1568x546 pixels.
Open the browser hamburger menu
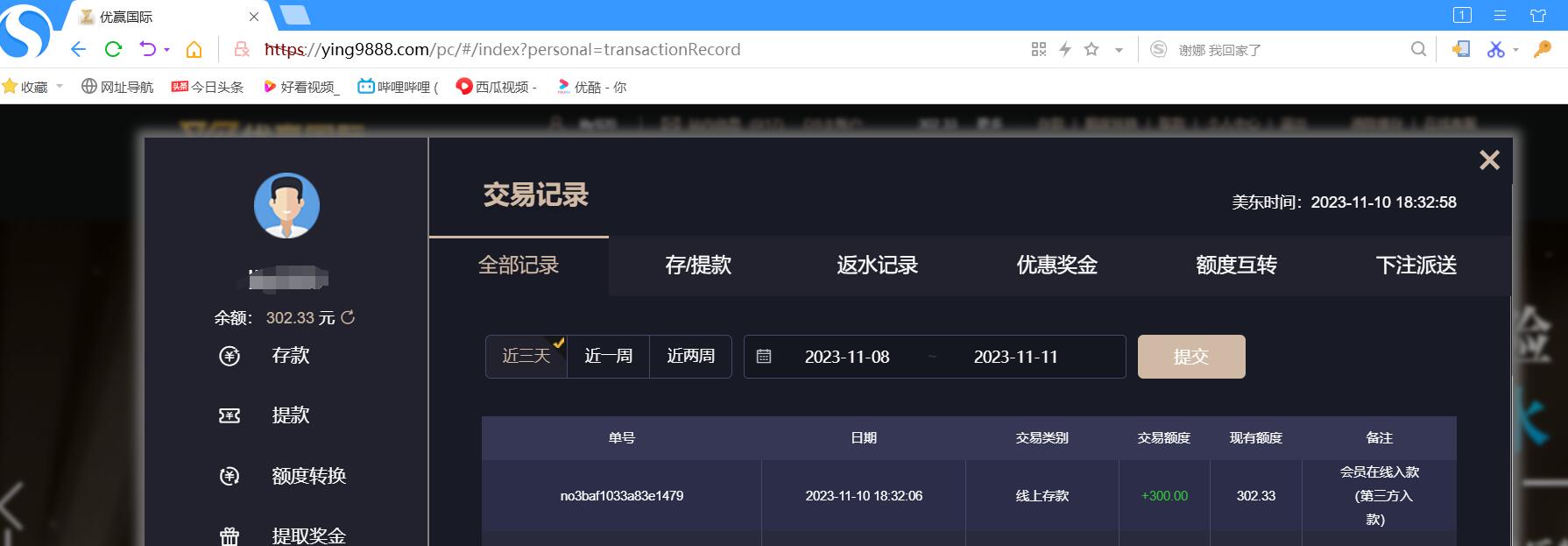(1500, 15)
